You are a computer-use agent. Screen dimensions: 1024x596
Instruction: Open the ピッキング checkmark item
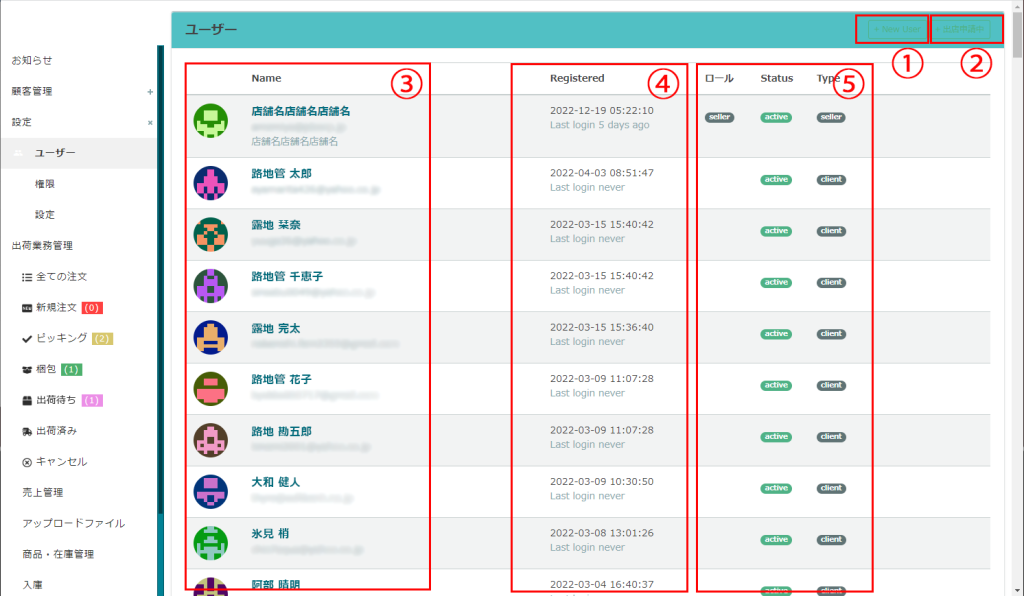pyautogui.click(x=61, y=338)
